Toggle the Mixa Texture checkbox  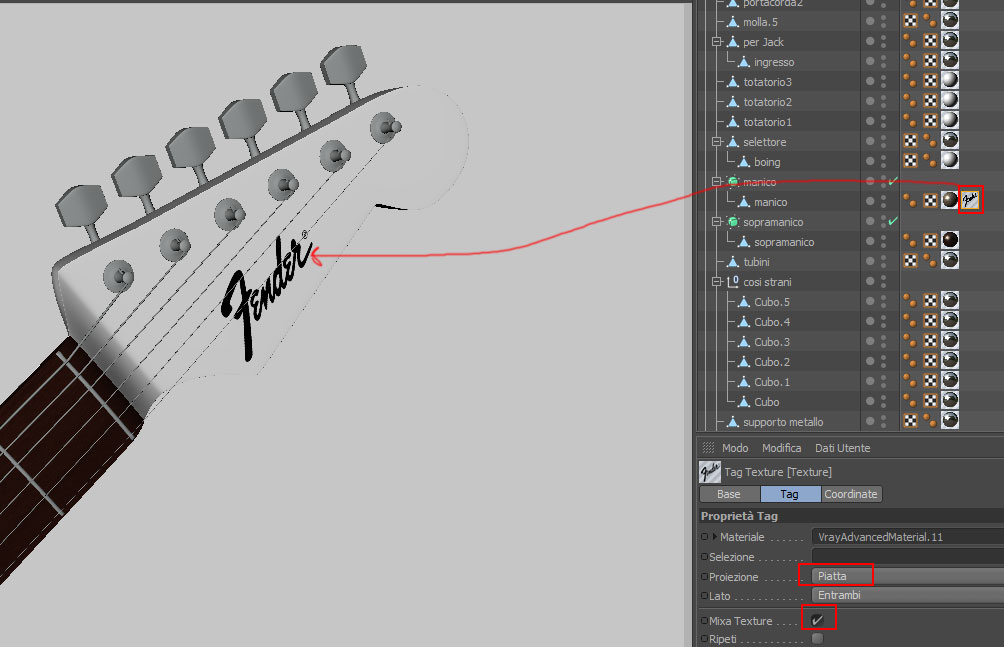817,620
